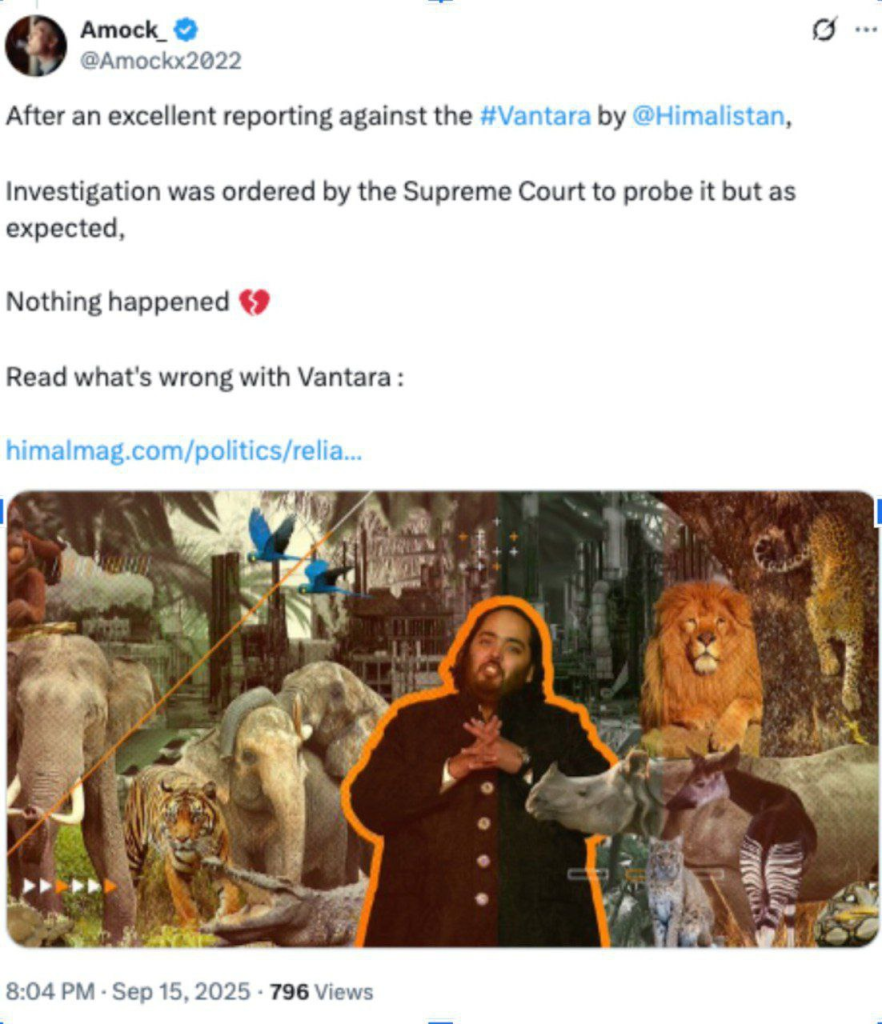Open the @Amockx2022 handle
Image resolution: width=882 pixels, height=1024 pixels.
pos(161,61)
